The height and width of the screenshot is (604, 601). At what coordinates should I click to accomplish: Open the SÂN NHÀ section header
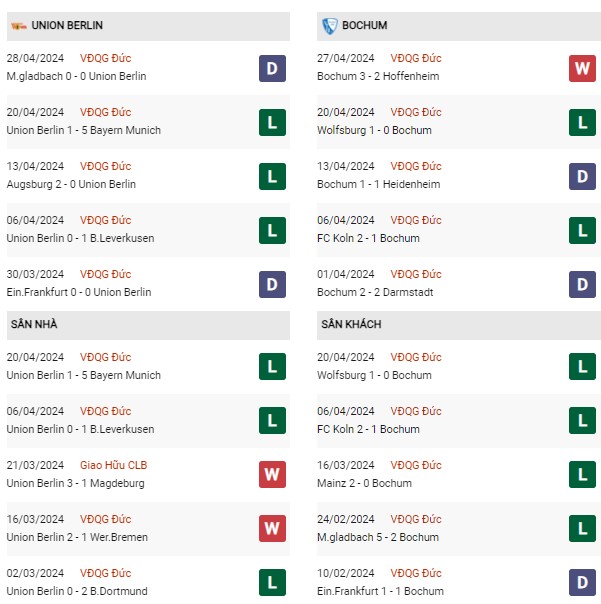pos(148,325)
